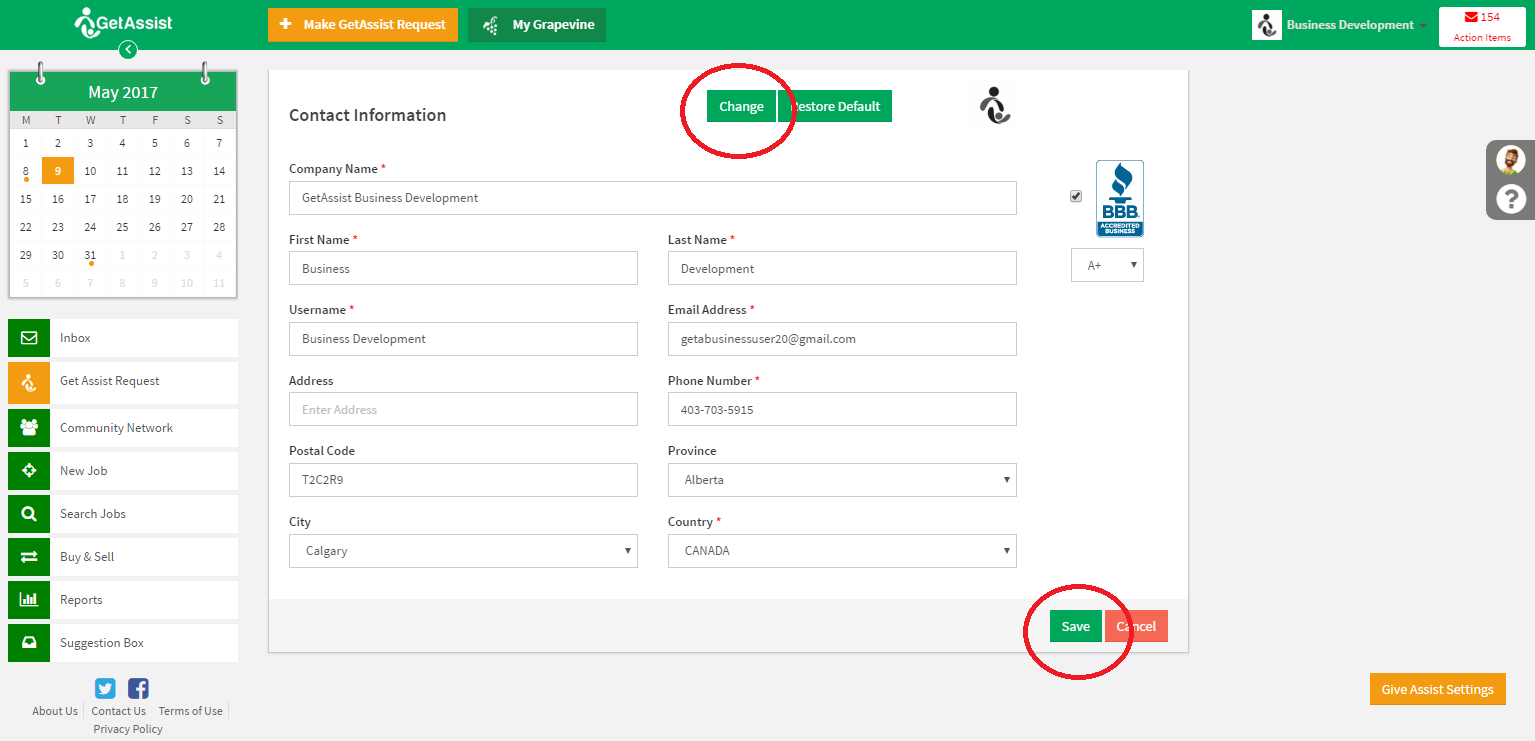Select May 24 in the calendar
The image size is (1535, 741).
click(x=90, y=227)
